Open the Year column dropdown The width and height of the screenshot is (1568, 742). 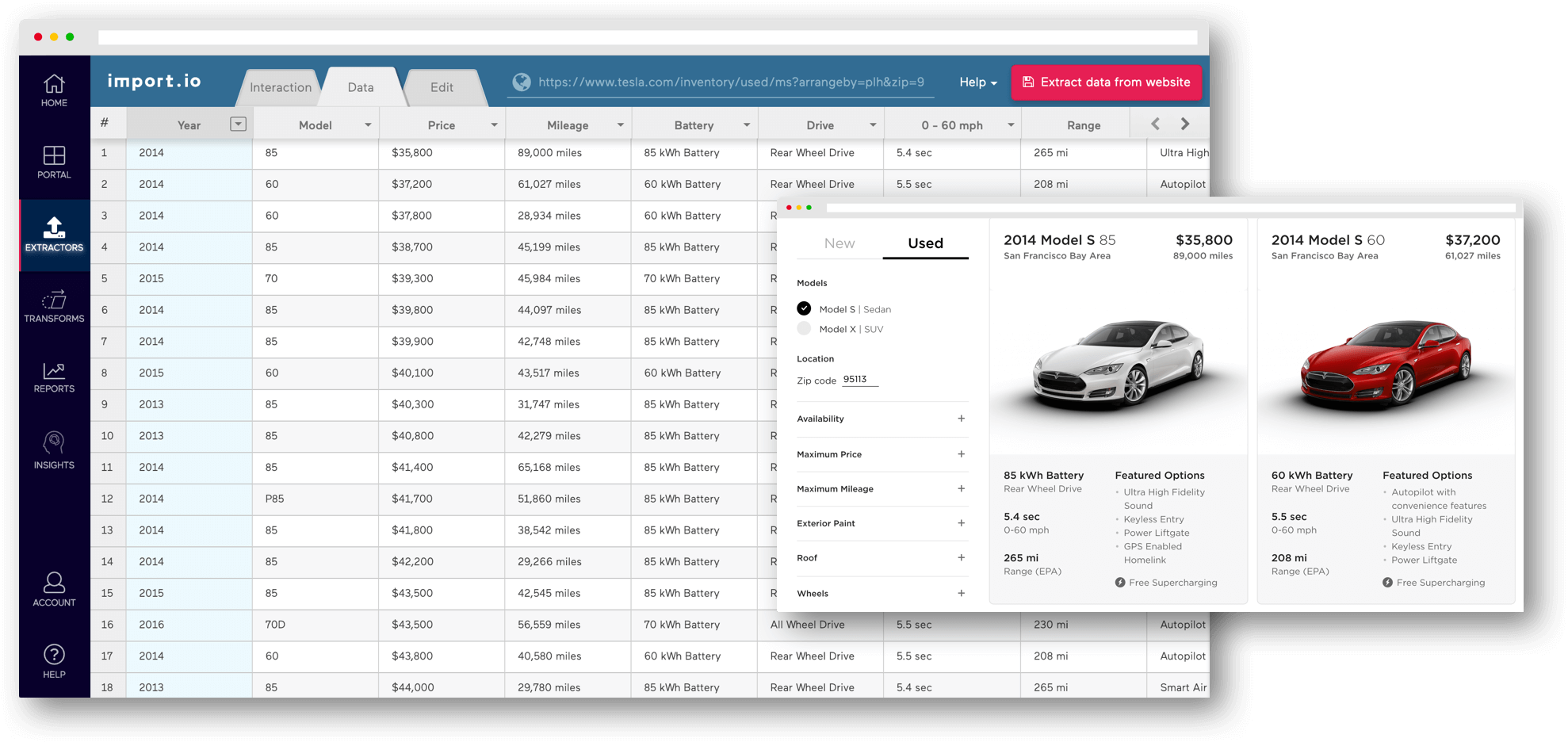(238, 124)
